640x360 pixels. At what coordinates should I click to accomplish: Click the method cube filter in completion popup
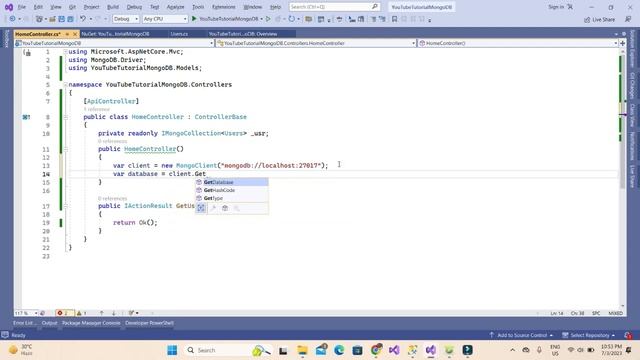tap(225, 208)
